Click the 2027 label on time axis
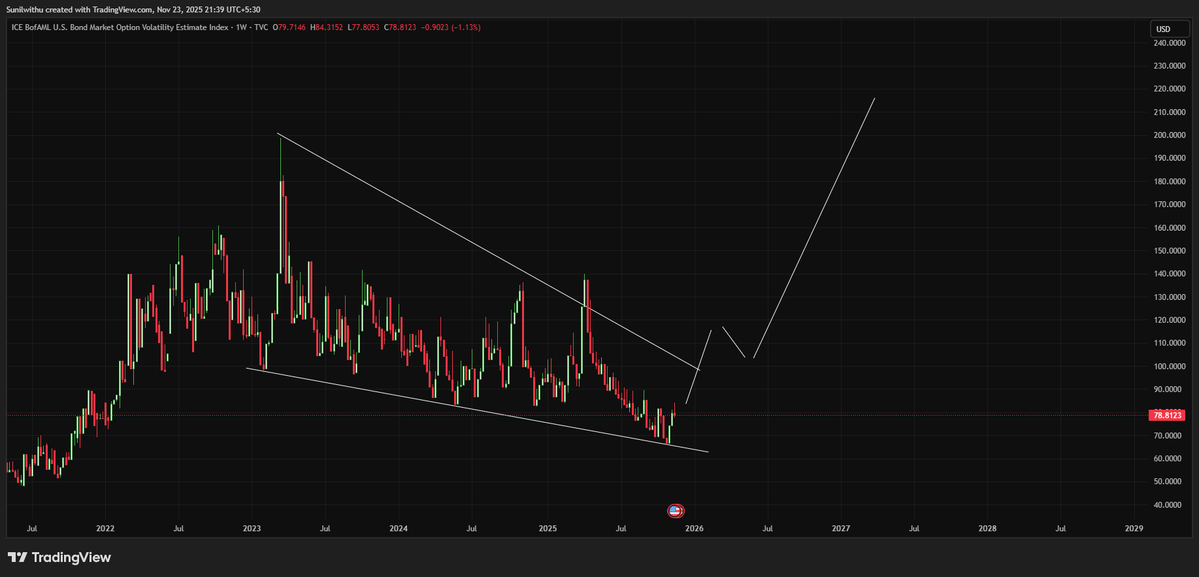The image size is (1199, 577). pyautogui.click(x=840, y=528)
